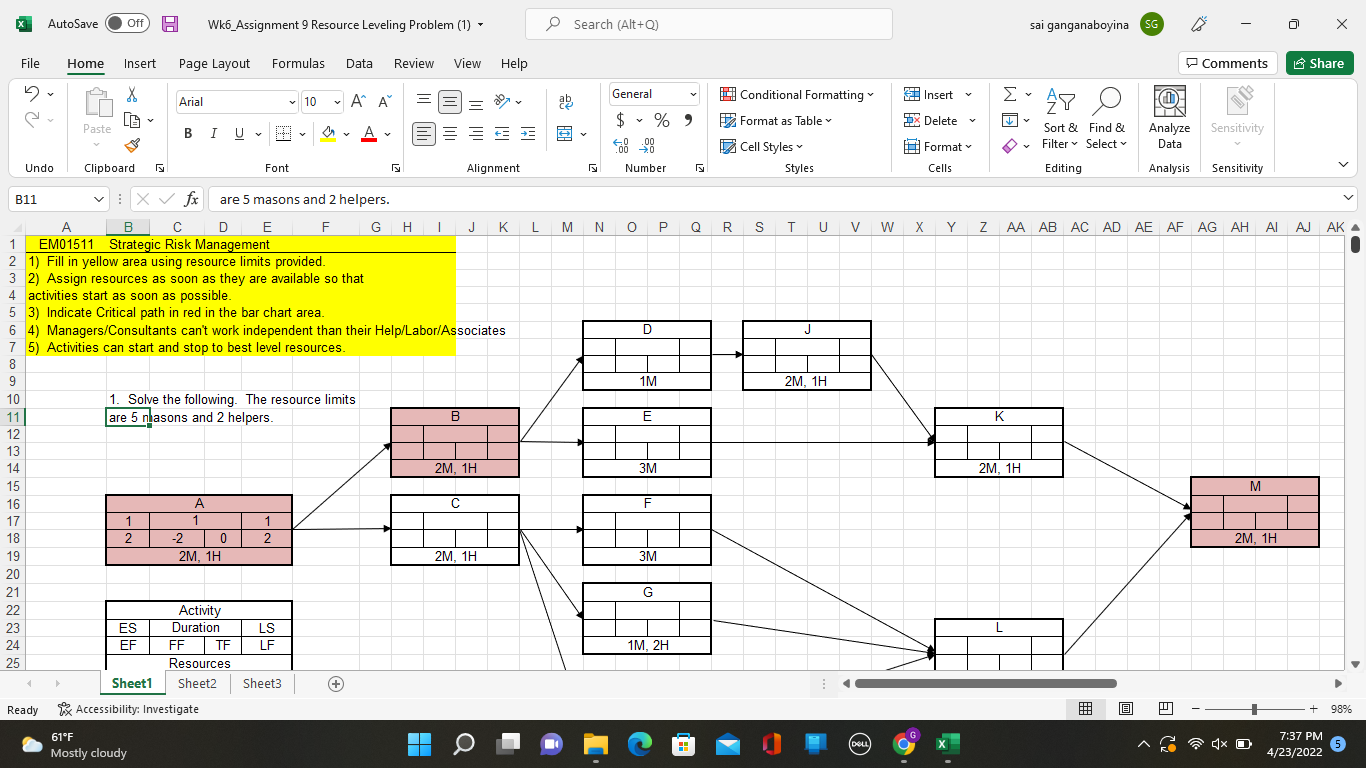Toggle Italic formatting
The image size is (1366, 768).
214,134
